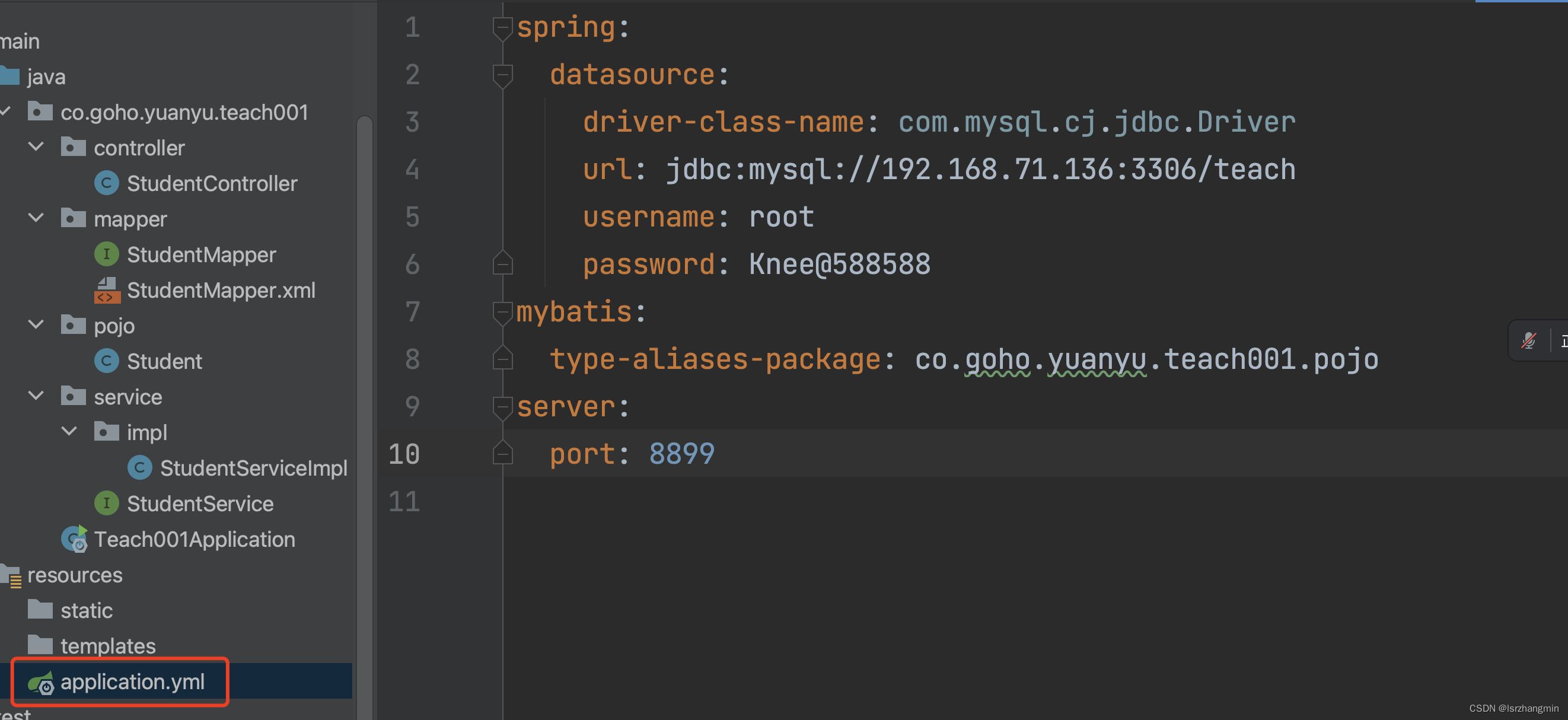The height and width of the screenshot is (720, 1568).
Task: Fold the server block at line 9
Action: (502, 407)
